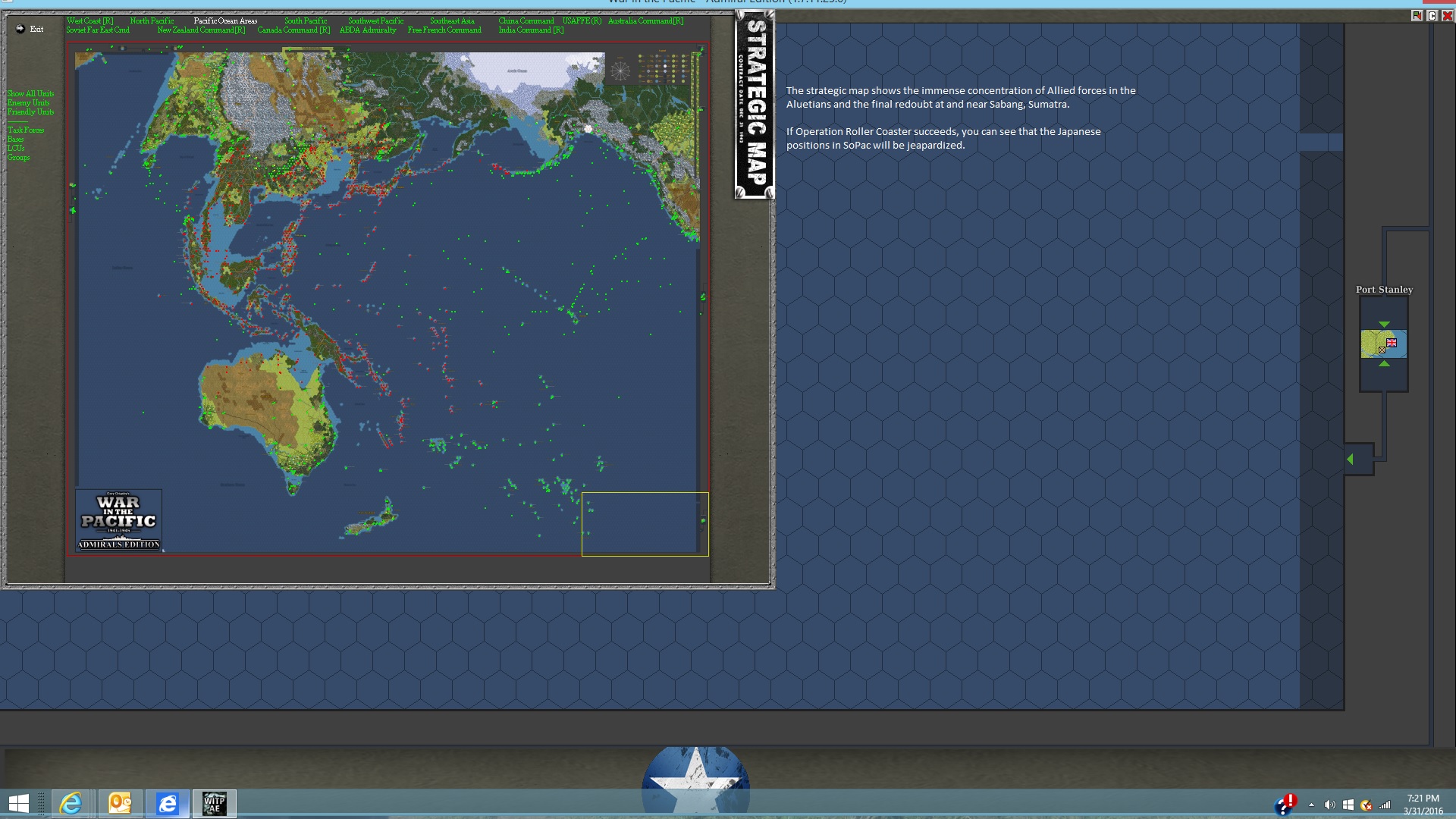The image size is (1456, 819).
Task: Open the Windows Start button
Action: 19,804
